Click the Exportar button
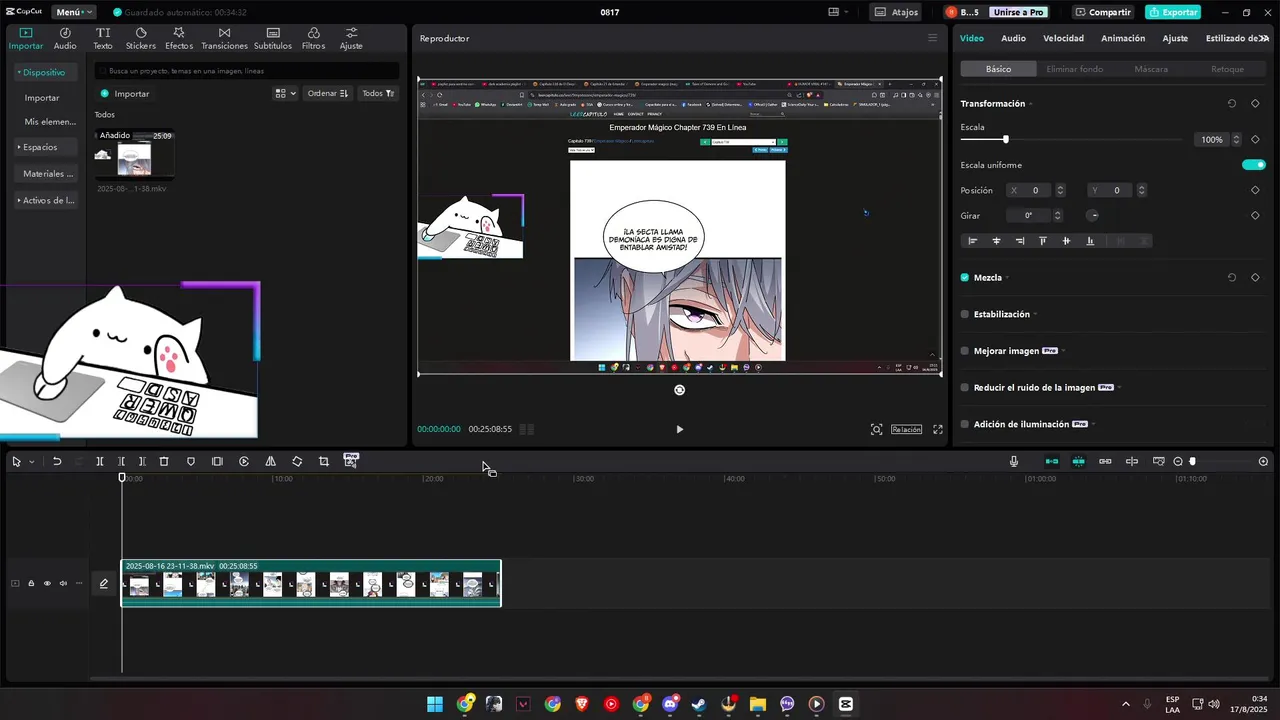Screen dimensions: 1280x720 click(1173, 12)
